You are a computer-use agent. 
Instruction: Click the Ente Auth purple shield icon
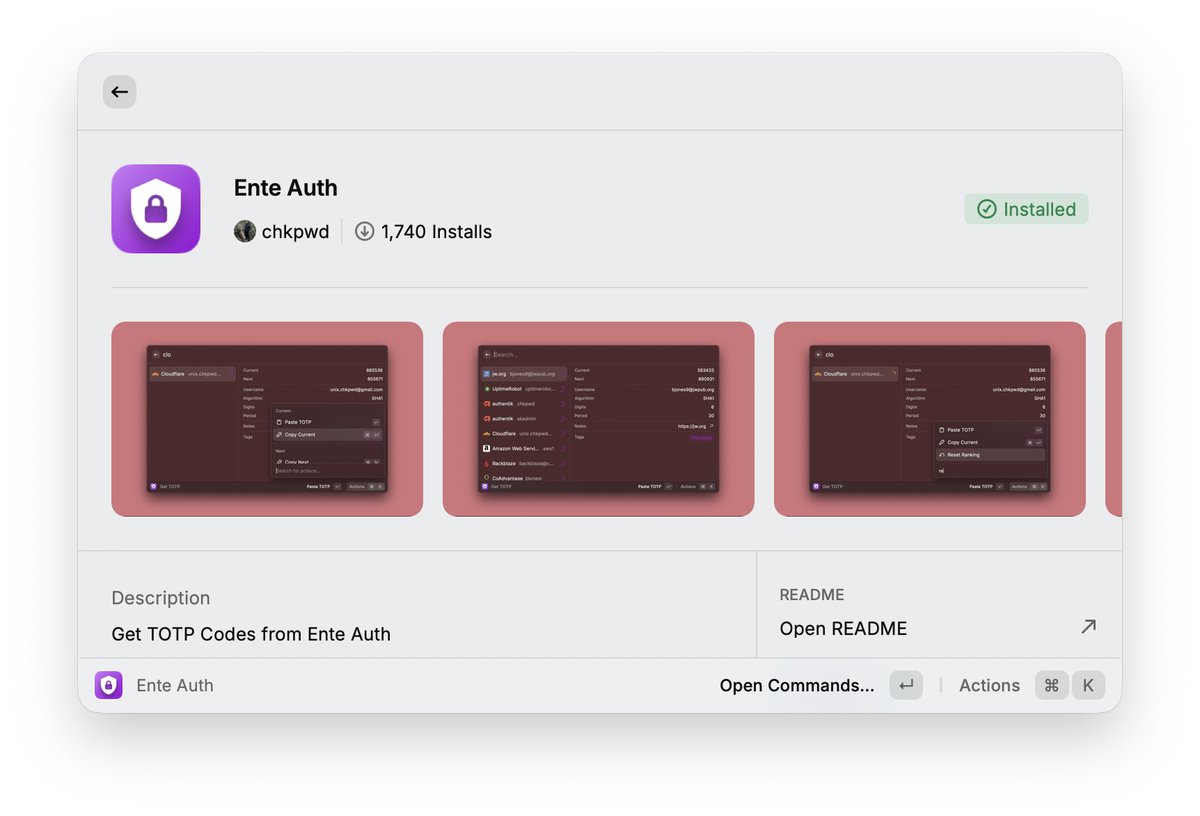pyautogui.click(x=156, y=209)
